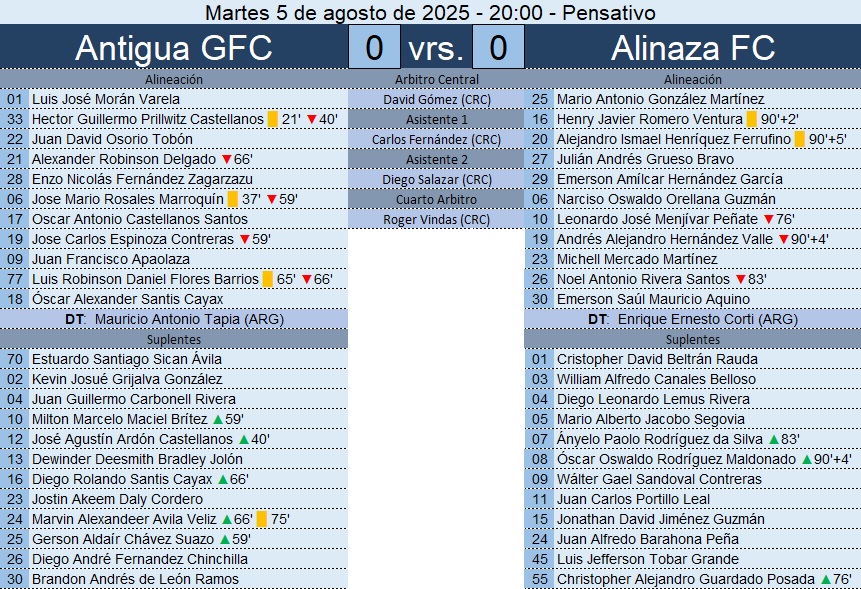Click the green arrow beside Christopher Alejandro Guardado Posada
The image size is (861, 589).
coord(825,579)
